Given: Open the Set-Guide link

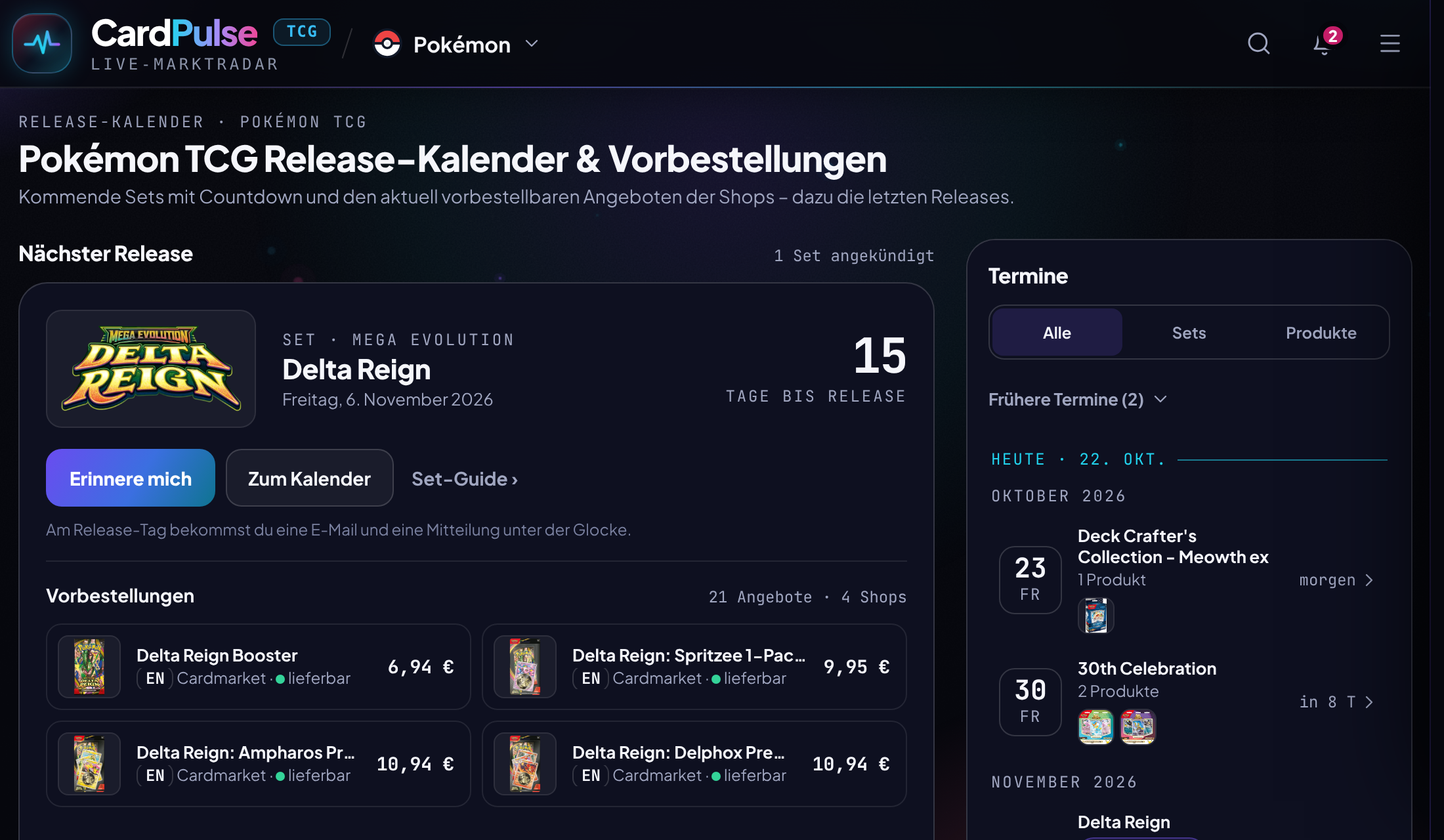Looking at the screenshot, I should click(465, 479).
